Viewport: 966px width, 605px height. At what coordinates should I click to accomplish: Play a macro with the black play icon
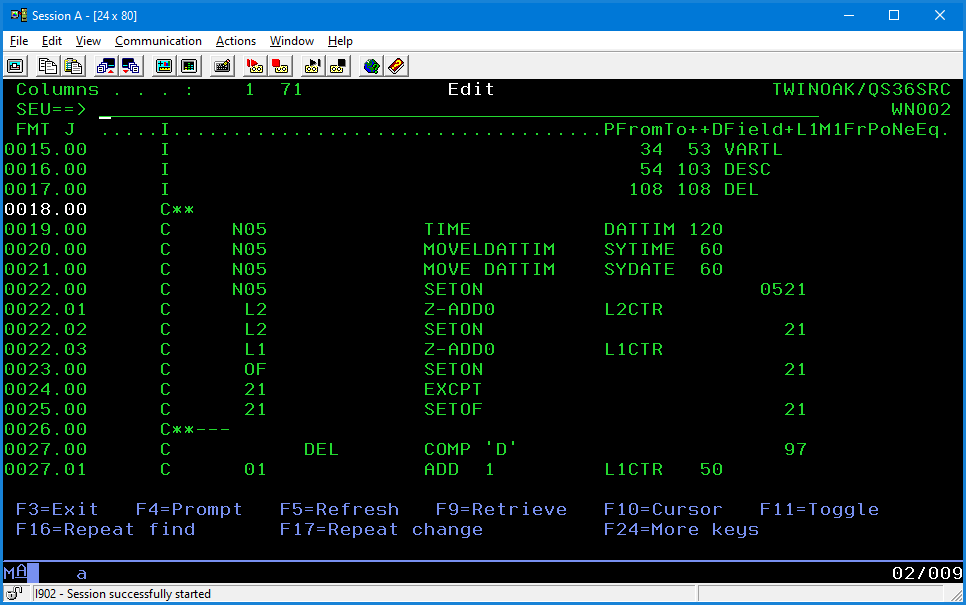(312, 66)
